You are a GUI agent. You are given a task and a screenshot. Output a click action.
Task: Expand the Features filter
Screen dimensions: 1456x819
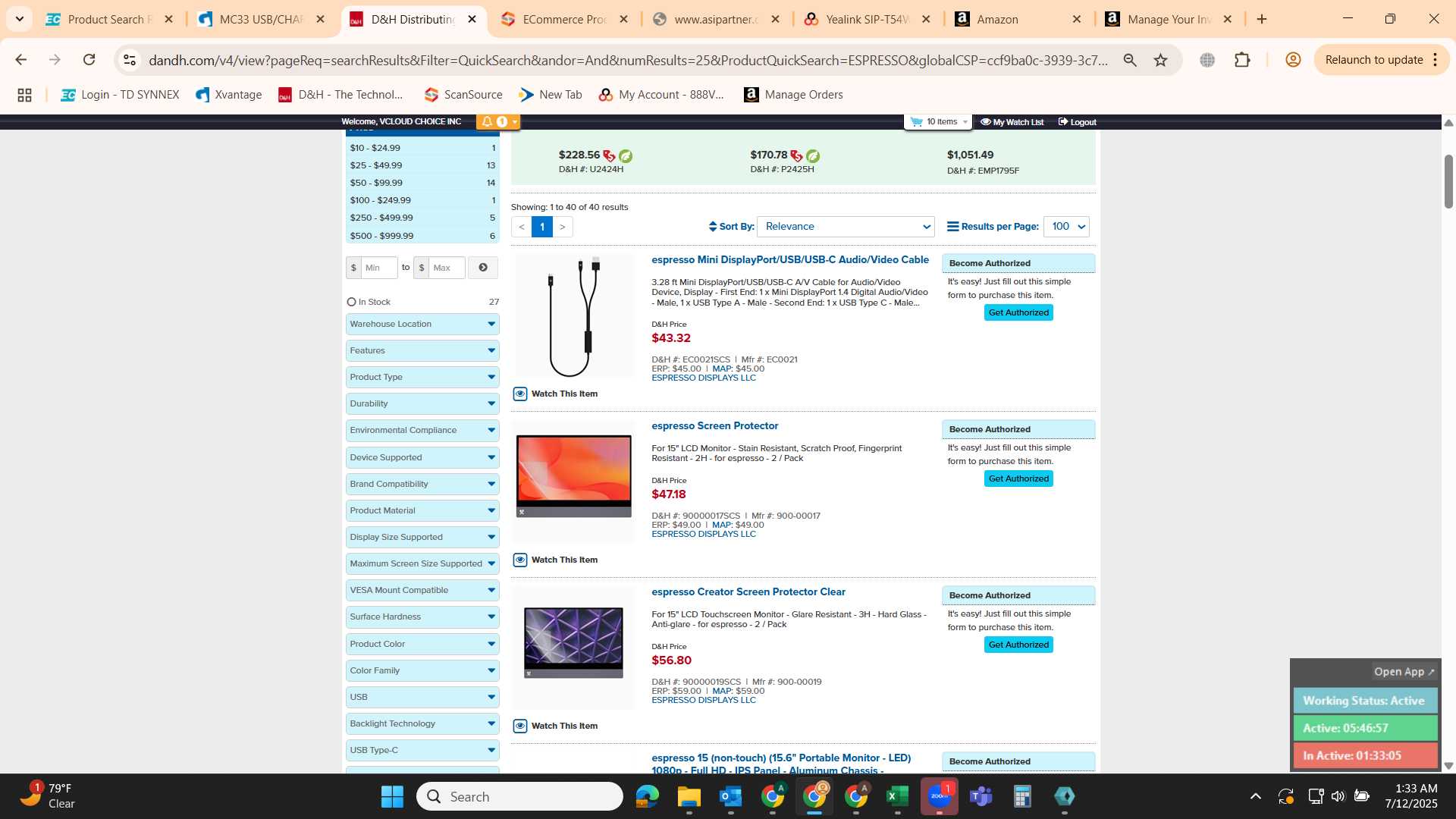[422, 350]
